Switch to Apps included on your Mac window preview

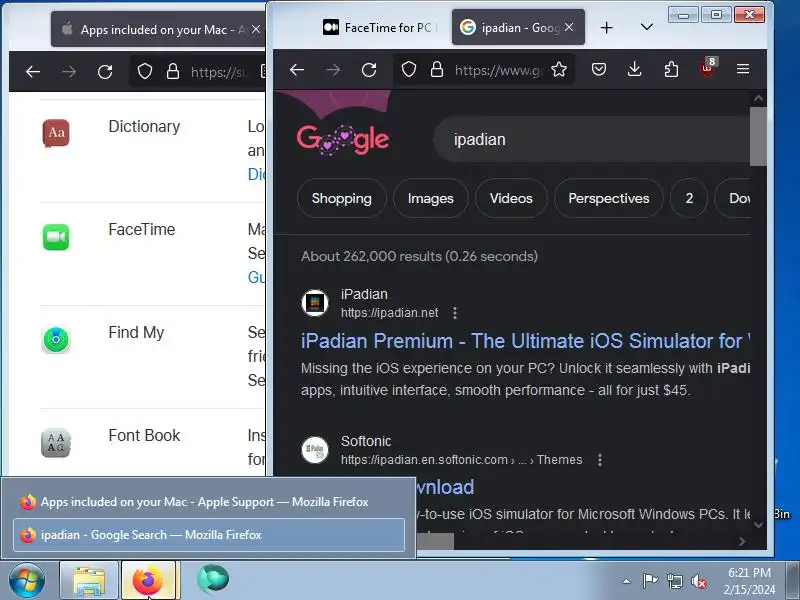(209, 502)
